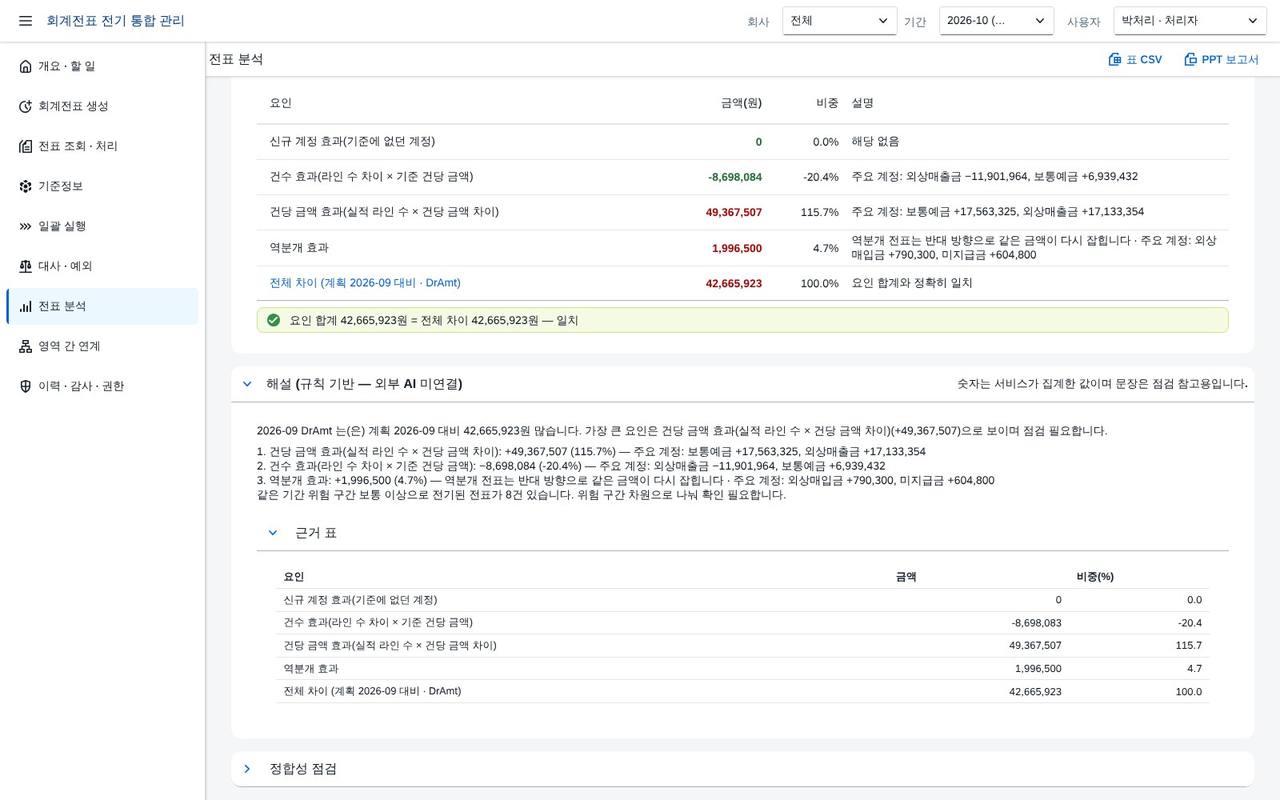Screen dimensions: 1280x800
Task: Open 회계전표 생성 menu item
Action: coord(102,106)
